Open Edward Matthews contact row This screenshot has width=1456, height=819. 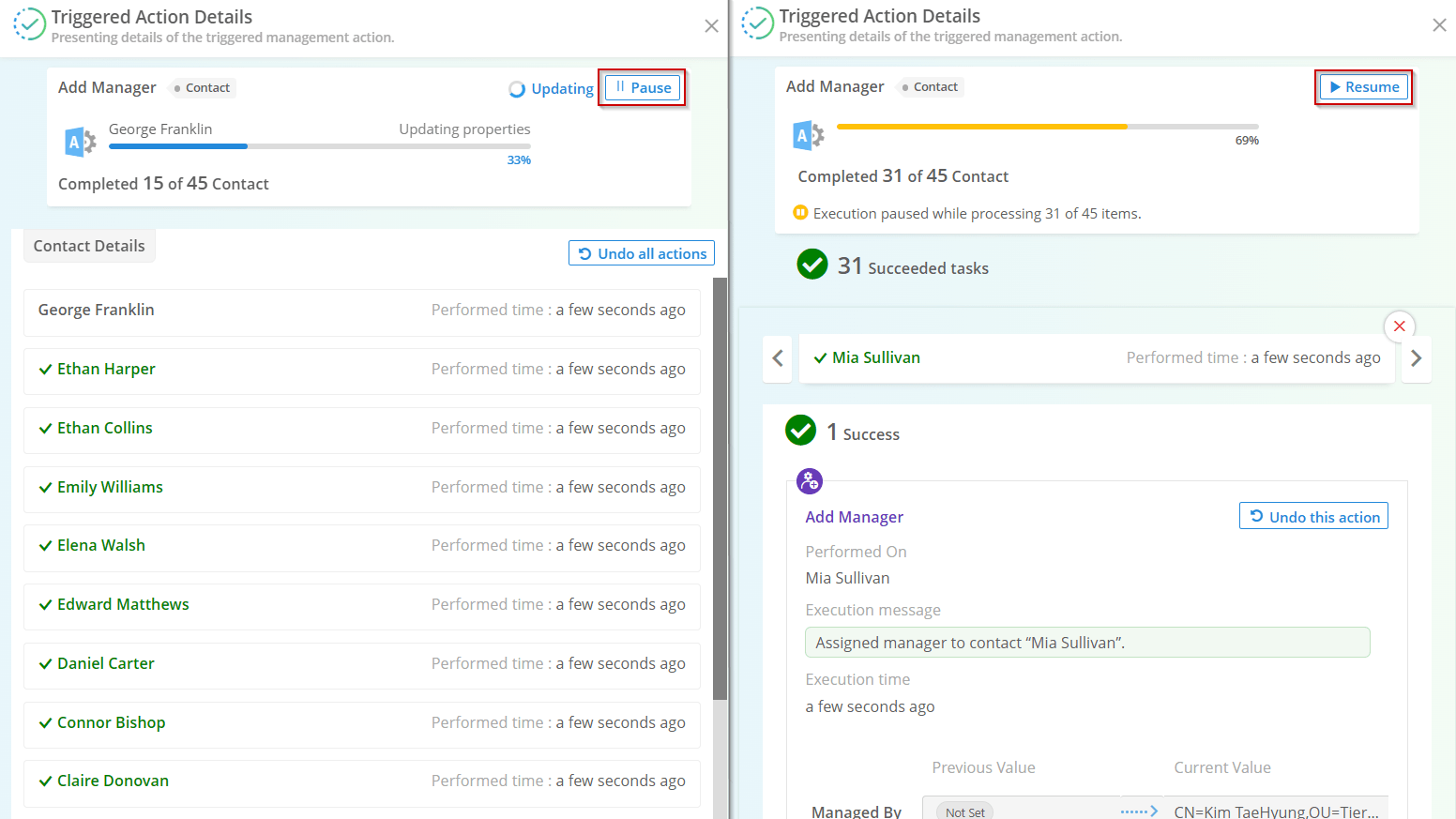point(362,605)
